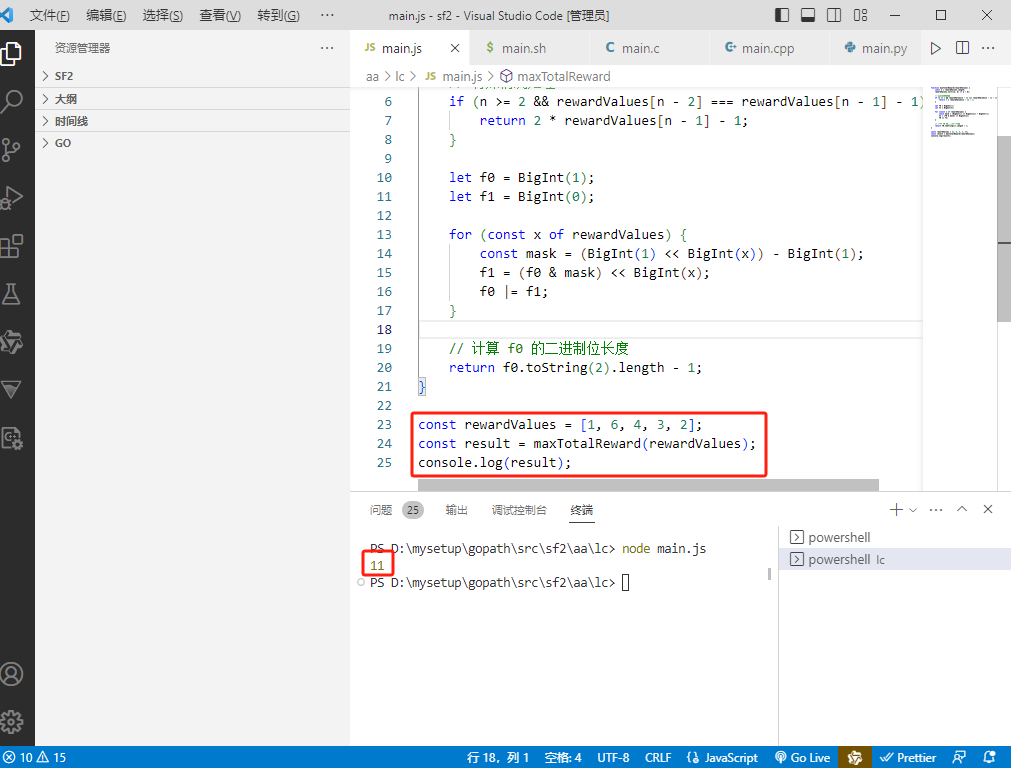Switch to the 调试控制台 debug console tab
The image size is (1011, 768).
tap(519, 510)
